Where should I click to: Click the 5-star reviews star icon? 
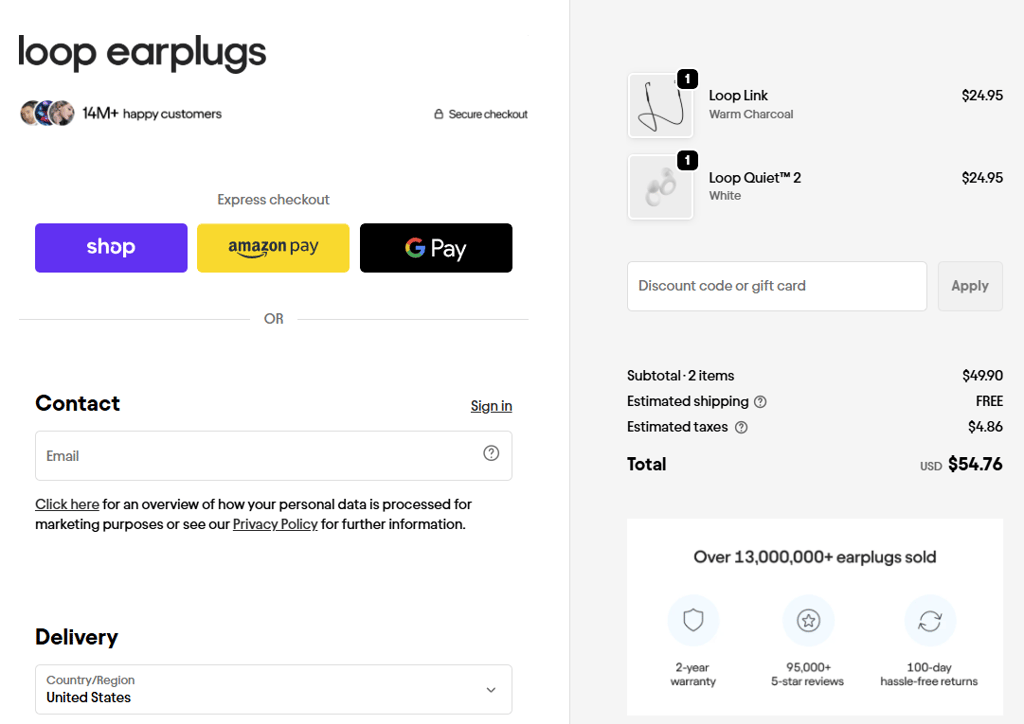point(808,620)
